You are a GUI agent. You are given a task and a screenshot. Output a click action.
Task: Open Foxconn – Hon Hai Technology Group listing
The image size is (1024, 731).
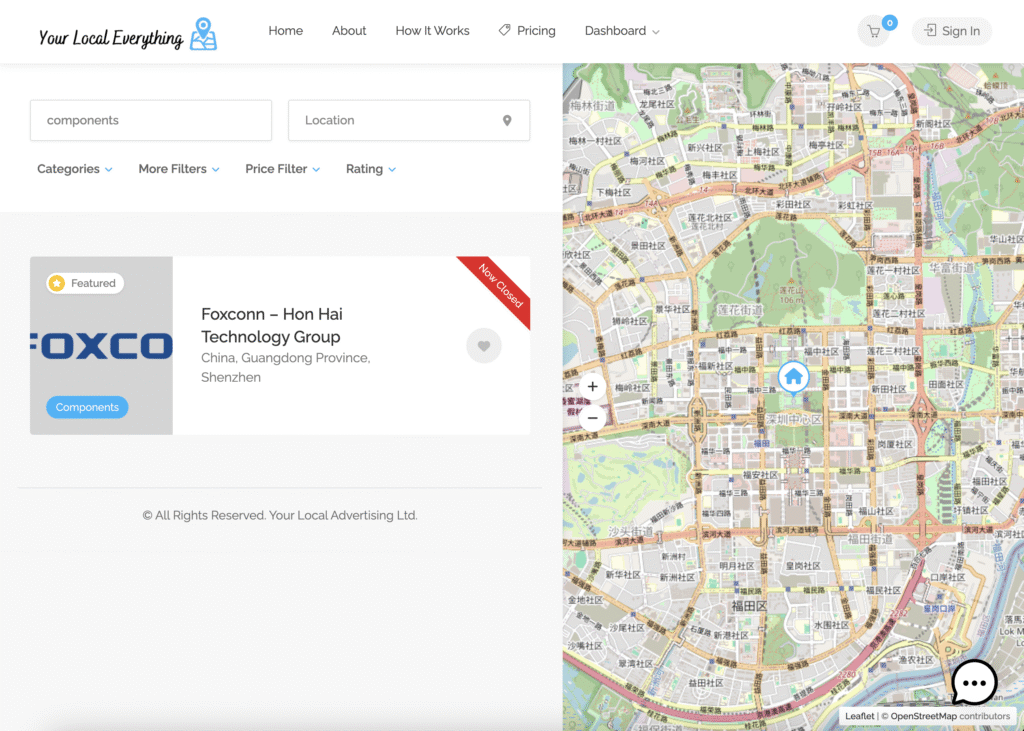coord(271,325)
